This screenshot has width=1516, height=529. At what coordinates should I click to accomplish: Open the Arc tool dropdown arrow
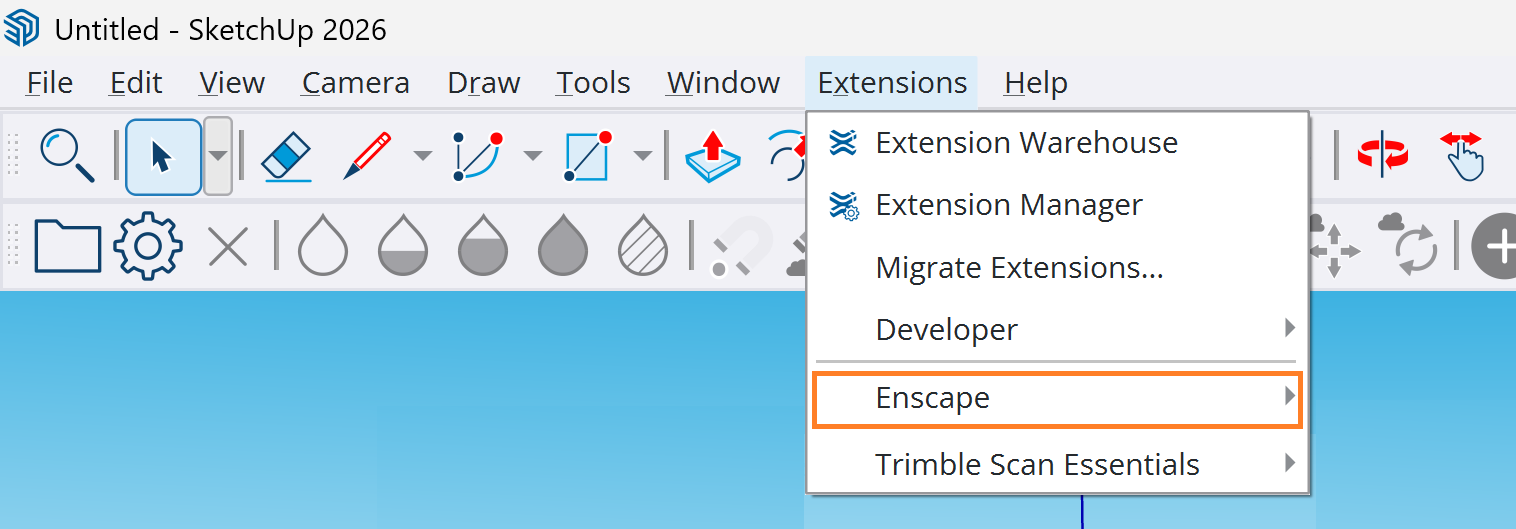coord(533,156)
